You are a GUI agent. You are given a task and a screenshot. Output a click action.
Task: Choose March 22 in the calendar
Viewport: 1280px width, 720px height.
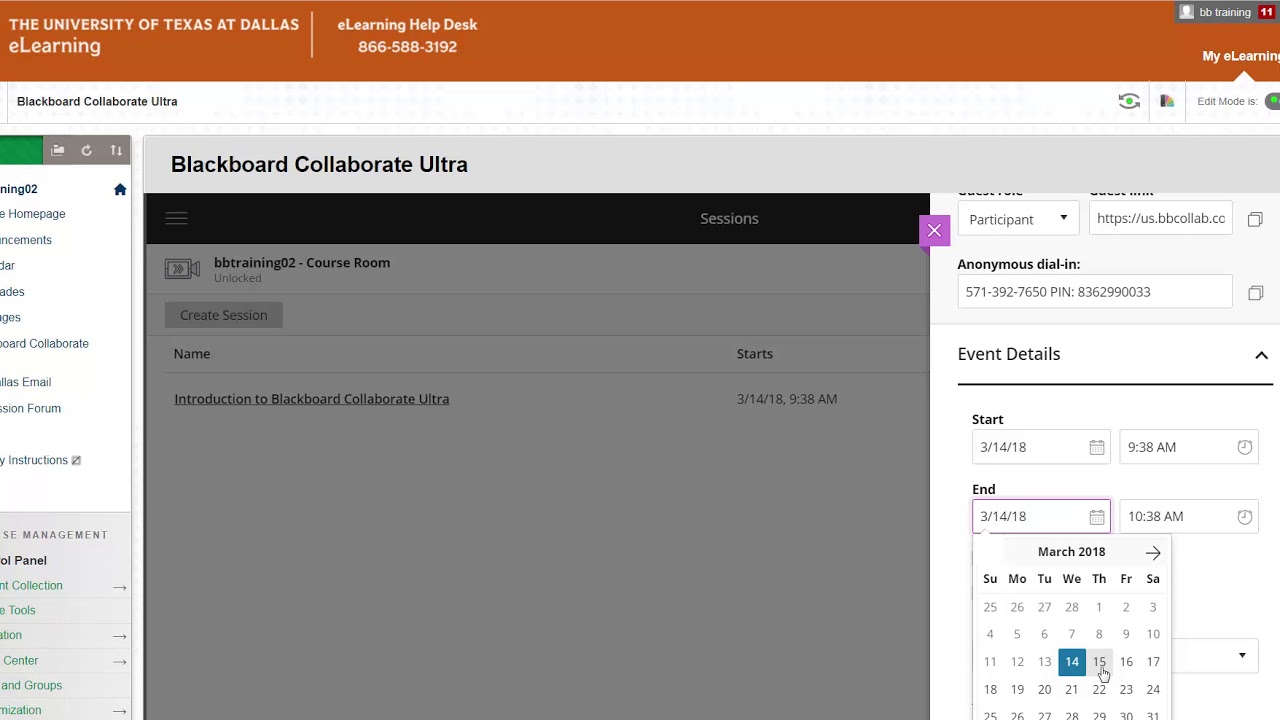(1099, 689)
